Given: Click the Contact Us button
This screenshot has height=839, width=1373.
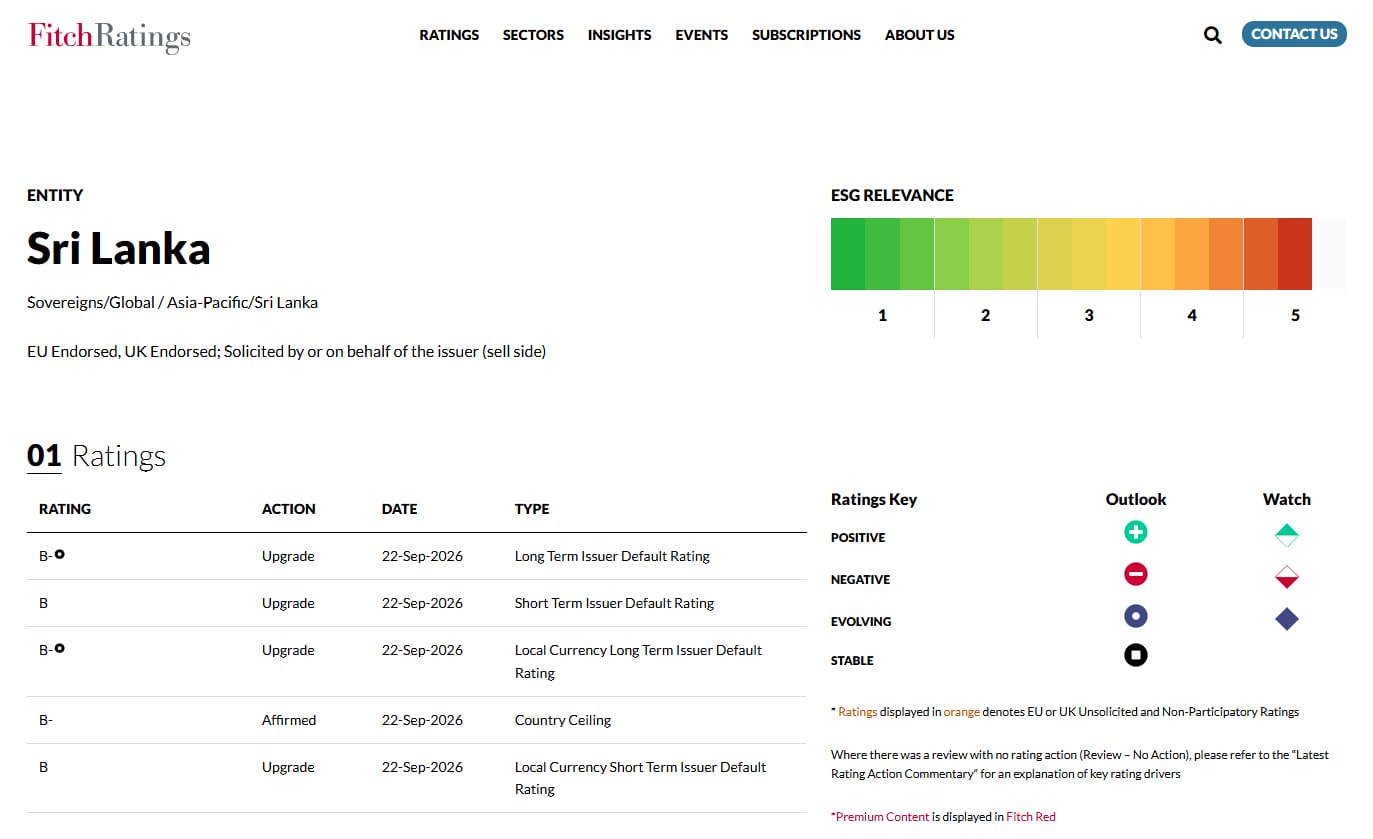Looking at the screenshot, I should [x=1294, y=34].
